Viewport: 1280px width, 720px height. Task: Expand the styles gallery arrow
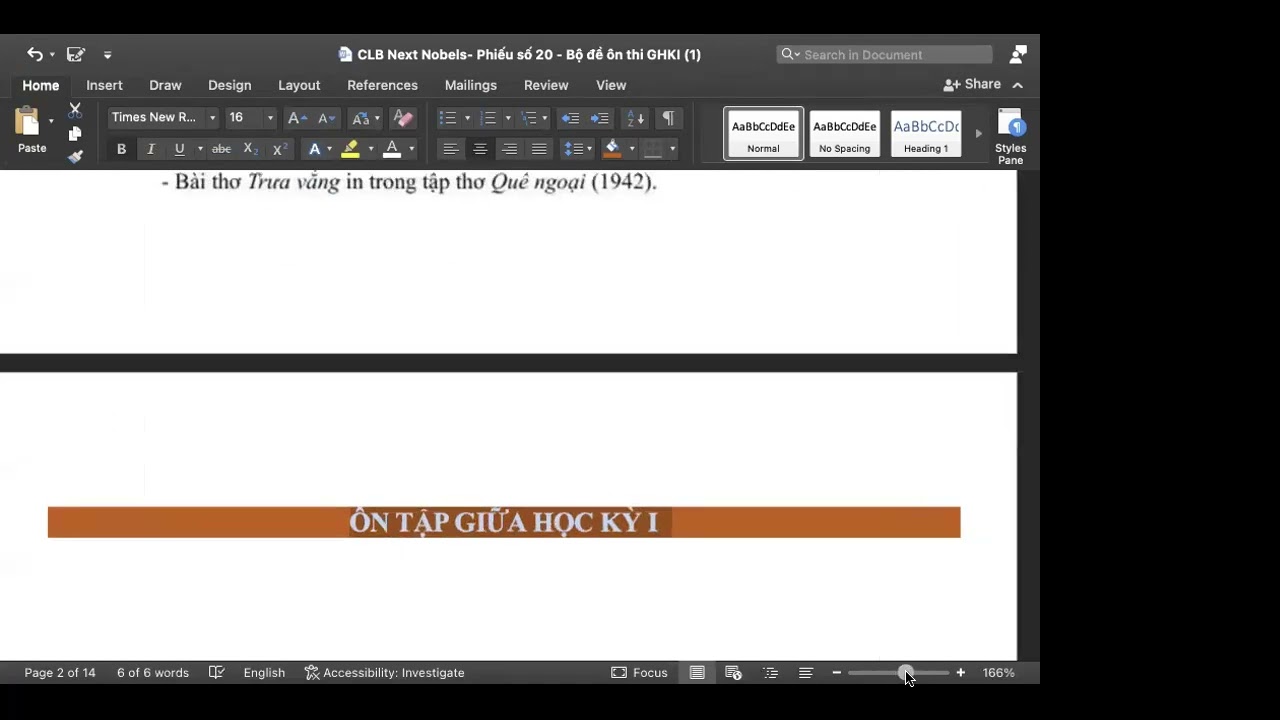978,133
